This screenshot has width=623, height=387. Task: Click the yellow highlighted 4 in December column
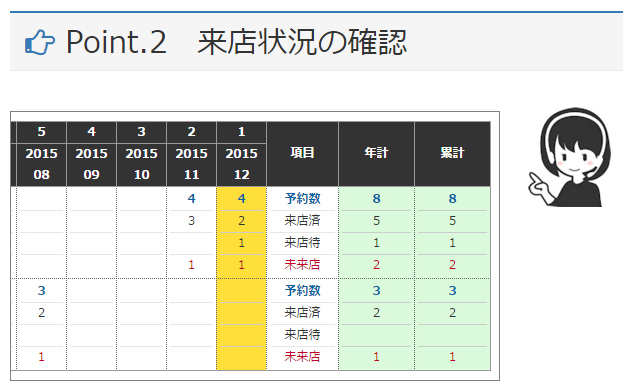(x=242, y=198)
